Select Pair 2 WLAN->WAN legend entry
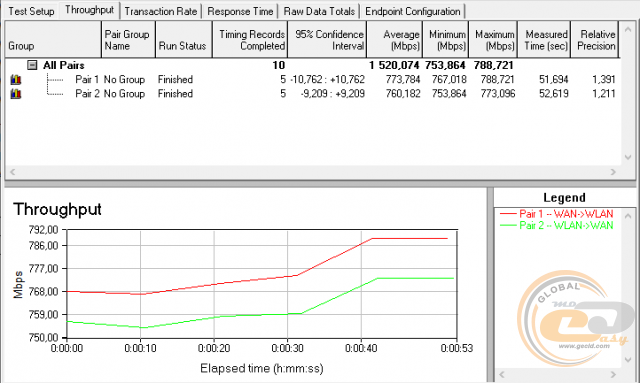Viewport: 640px width, 383px height. click(x=556, y=225)
